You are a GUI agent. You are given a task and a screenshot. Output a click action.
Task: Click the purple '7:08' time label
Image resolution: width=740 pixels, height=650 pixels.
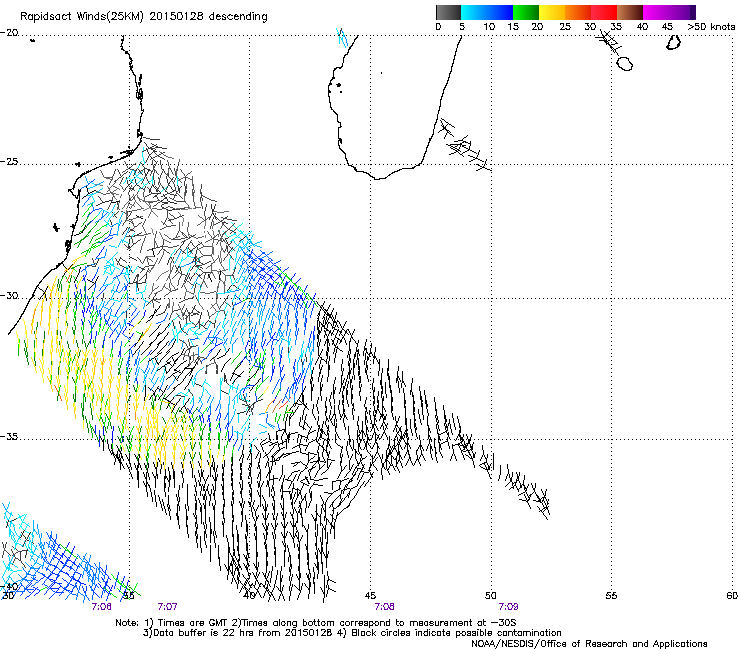point(385,607)
